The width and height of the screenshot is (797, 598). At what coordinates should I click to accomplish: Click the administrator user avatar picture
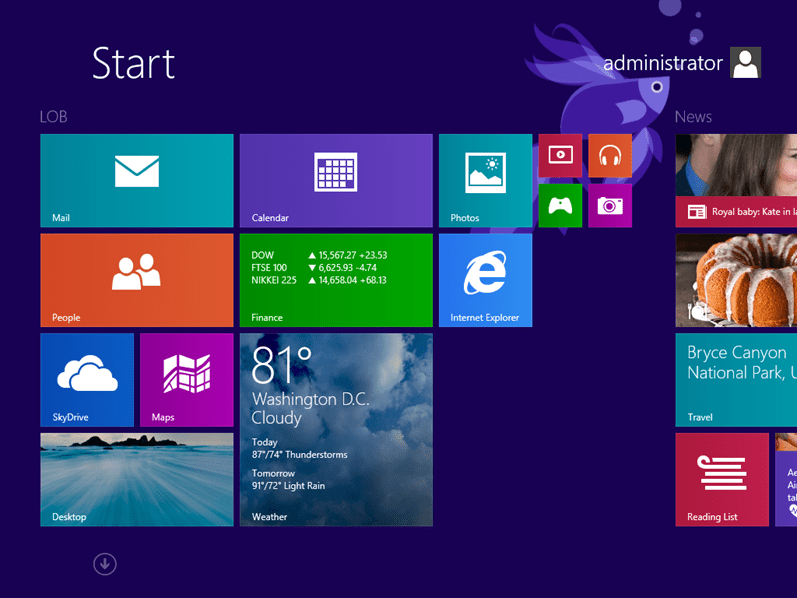point(745,63)
